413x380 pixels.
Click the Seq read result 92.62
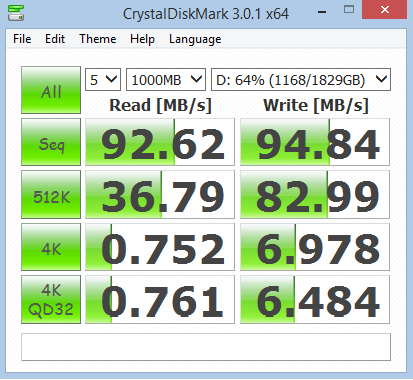[x=160, y=142]
